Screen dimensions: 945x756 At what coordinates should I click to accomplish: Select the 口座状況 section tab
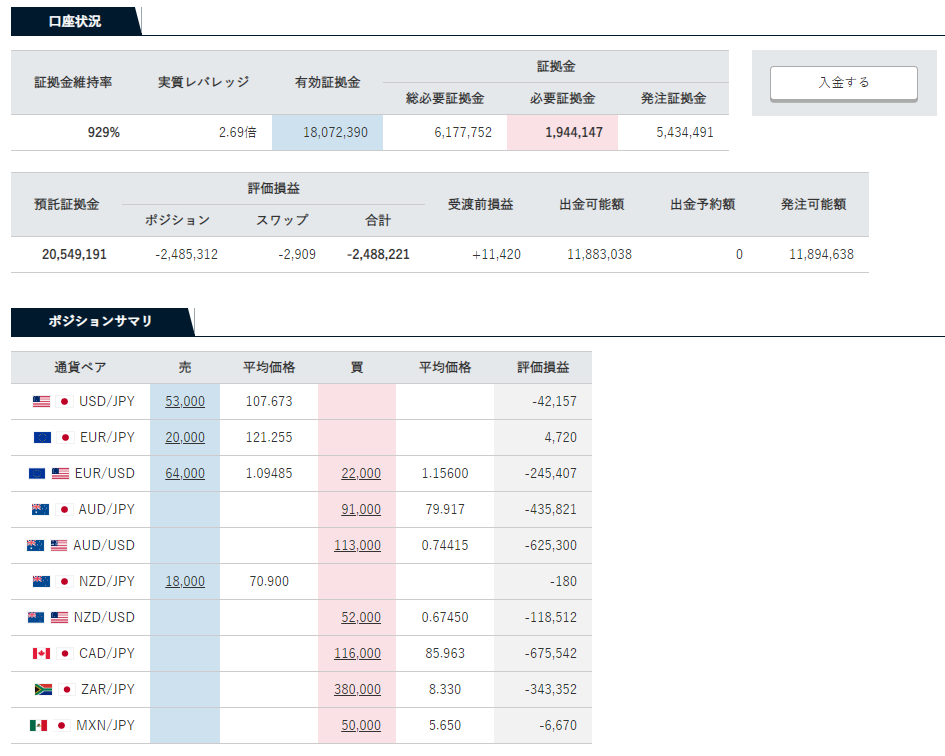pos(75,21)
